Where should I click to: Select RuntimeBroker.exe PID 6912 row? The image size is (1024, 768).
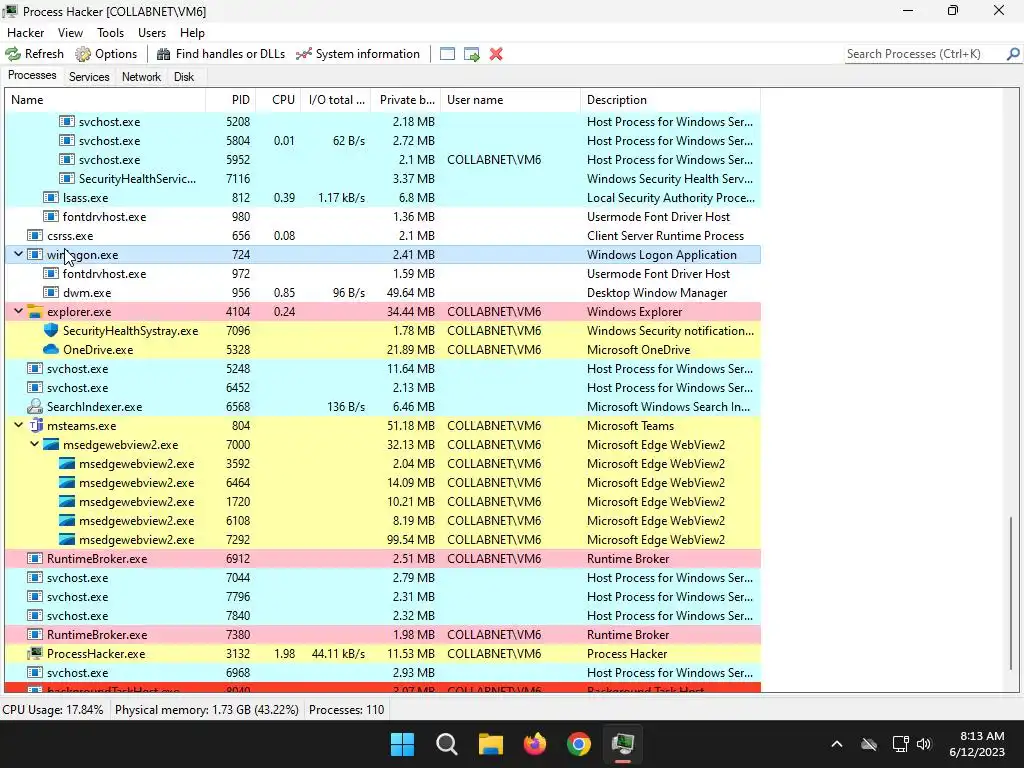pyautogui.click(x=383, y=558)
